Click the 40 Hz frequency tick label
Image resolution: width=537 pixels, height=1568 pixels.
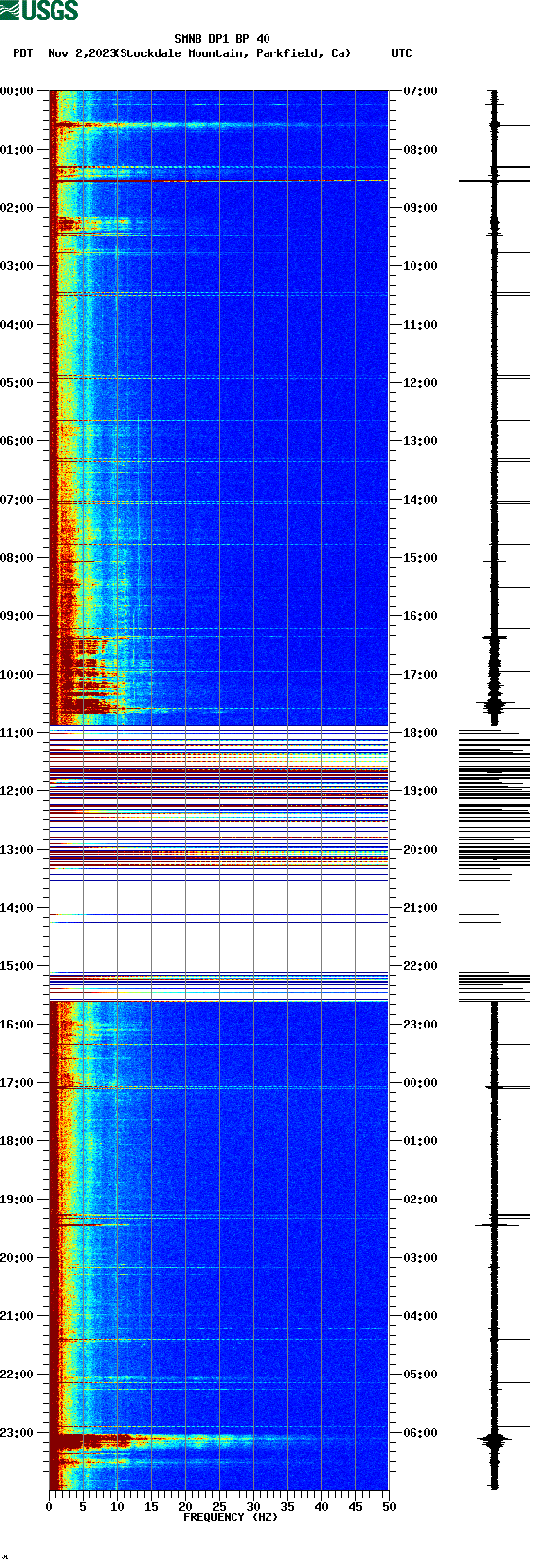[x=321, y=1507]
